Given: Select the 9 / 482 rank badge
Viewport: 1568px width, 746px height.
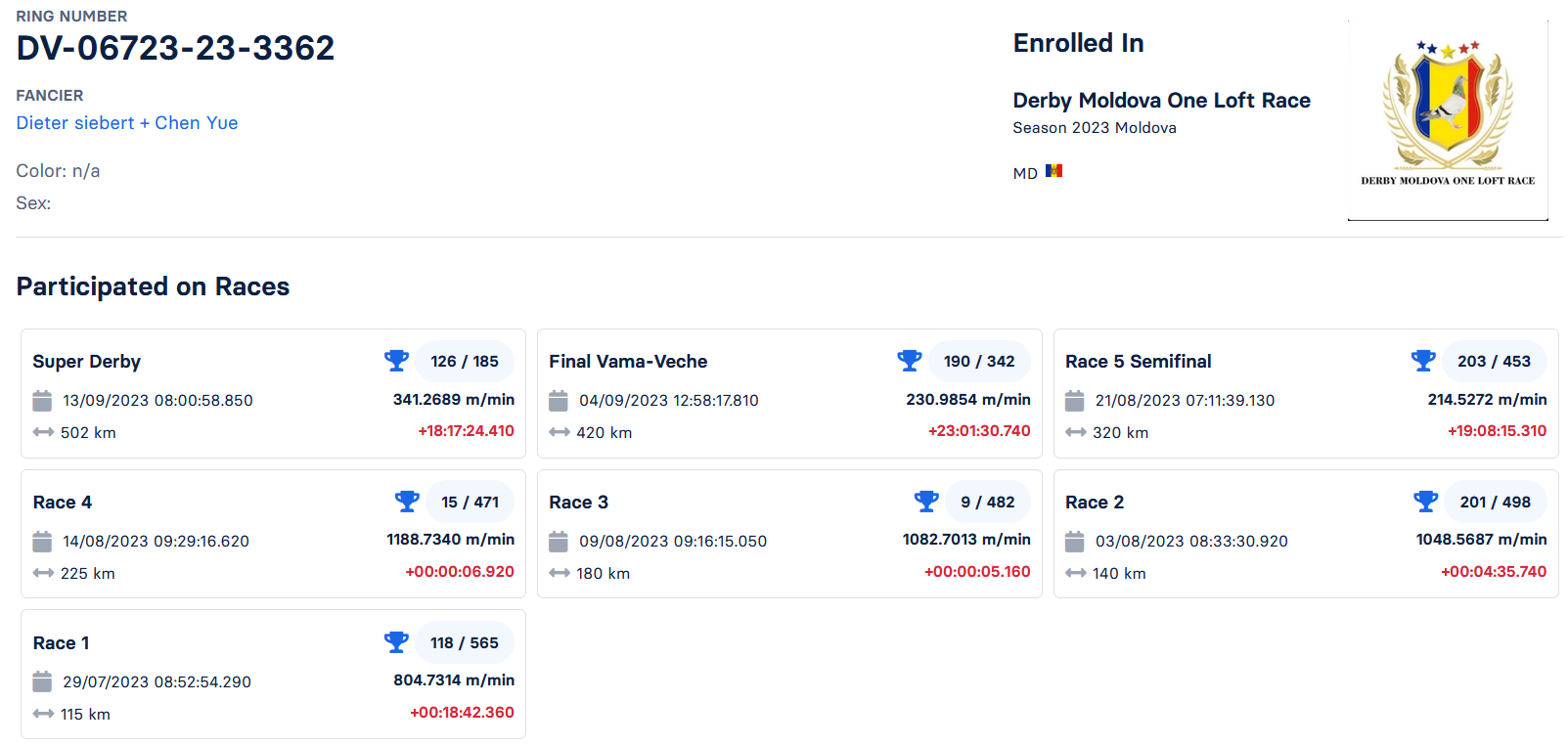Looking at the screenshot, I should point(988,503).
